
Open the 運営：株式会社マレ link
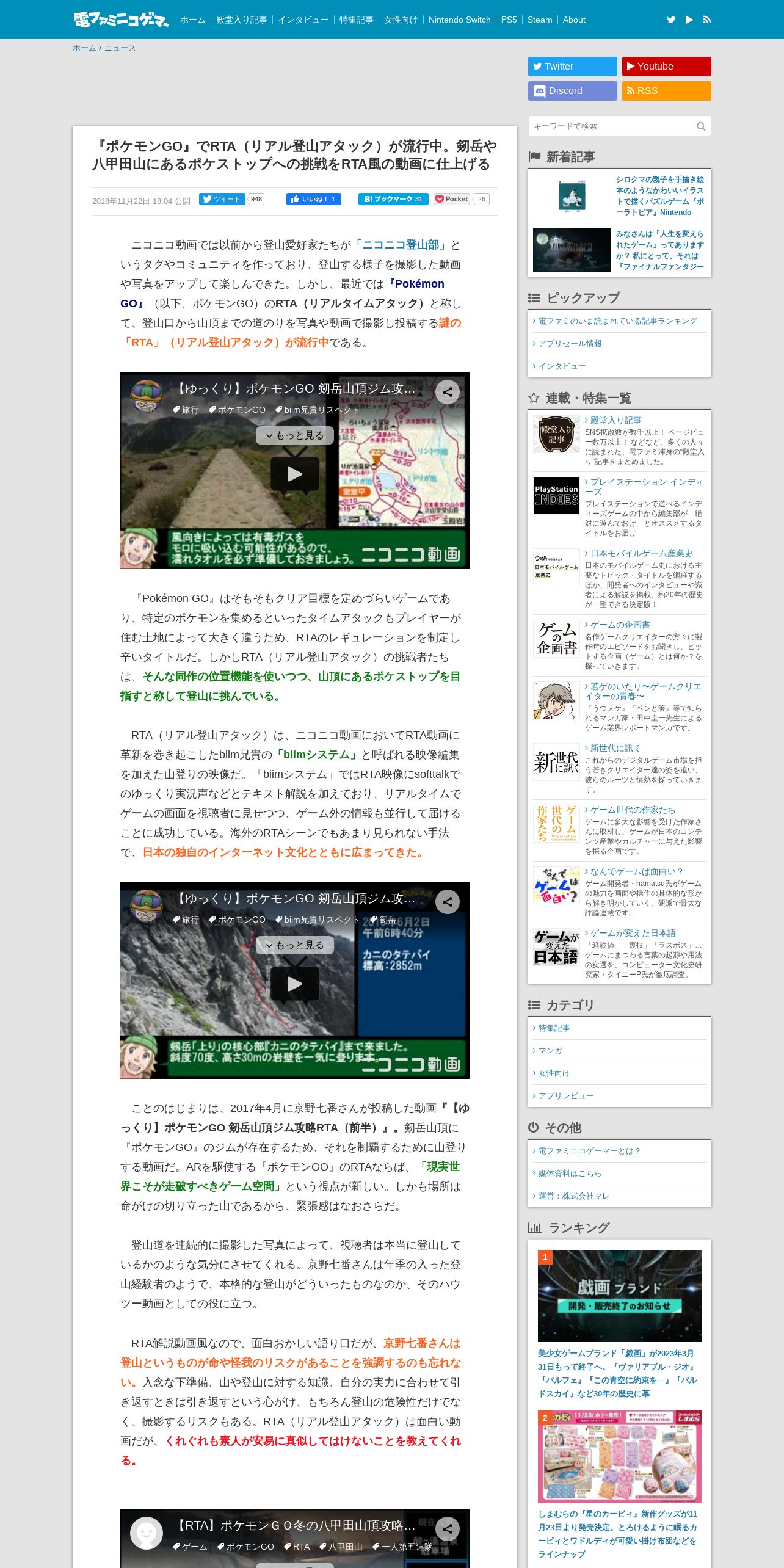point(574,1196)
